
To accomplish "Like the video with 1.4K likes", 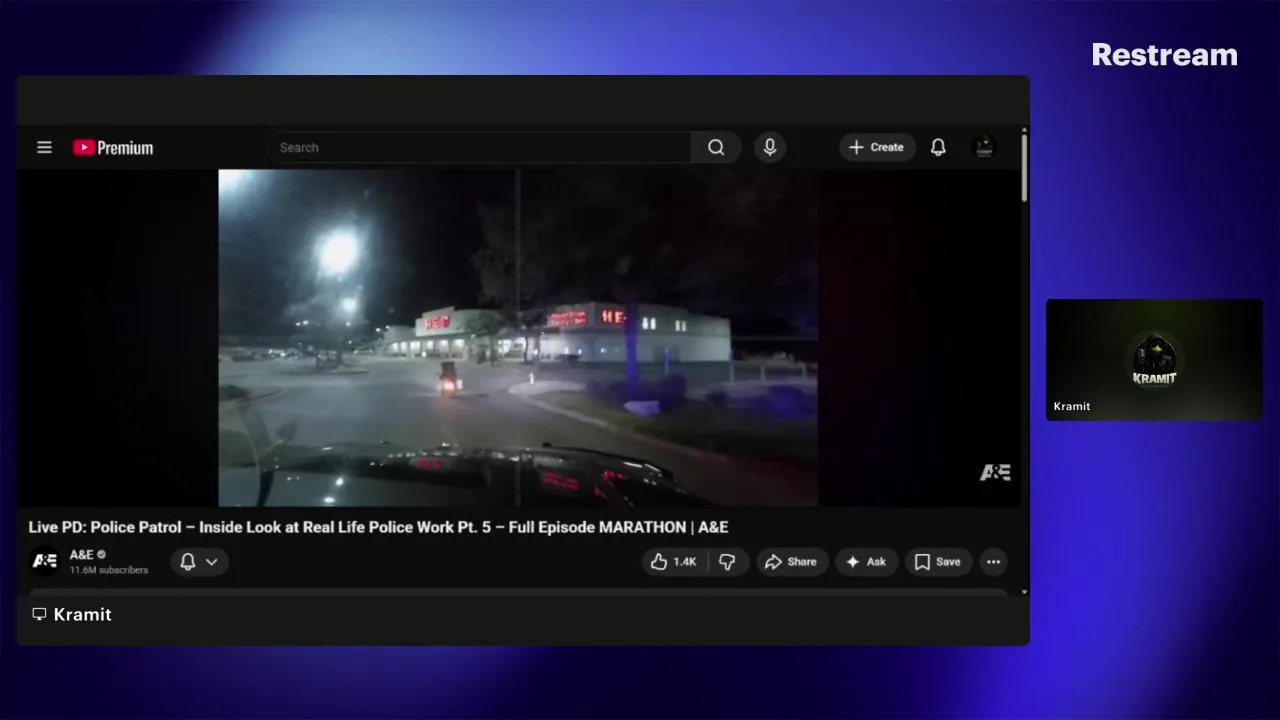I will point(674,562).
